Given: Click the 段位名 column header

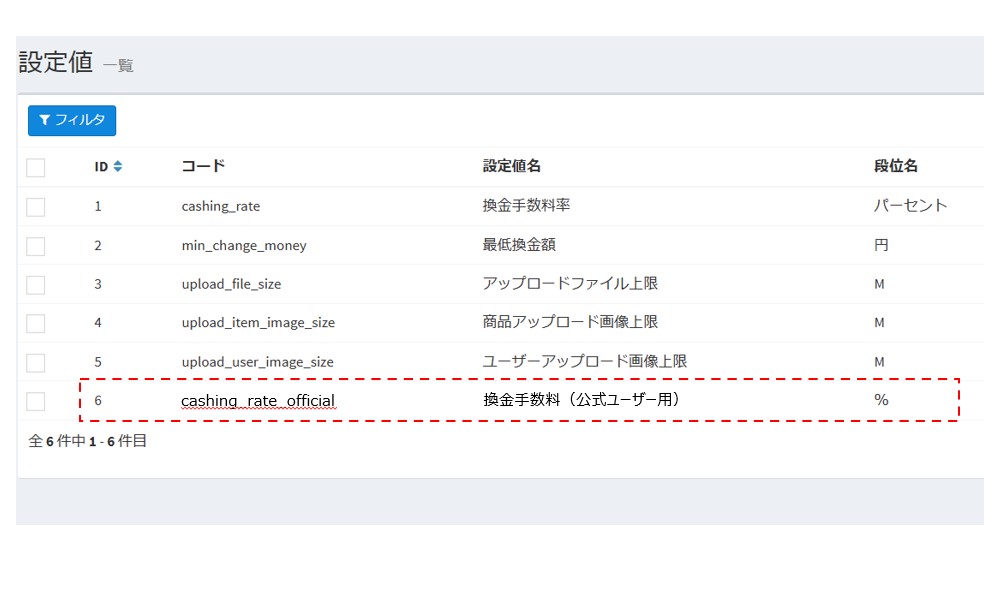Looking at the screenshot, I should (x=895, y=166).
